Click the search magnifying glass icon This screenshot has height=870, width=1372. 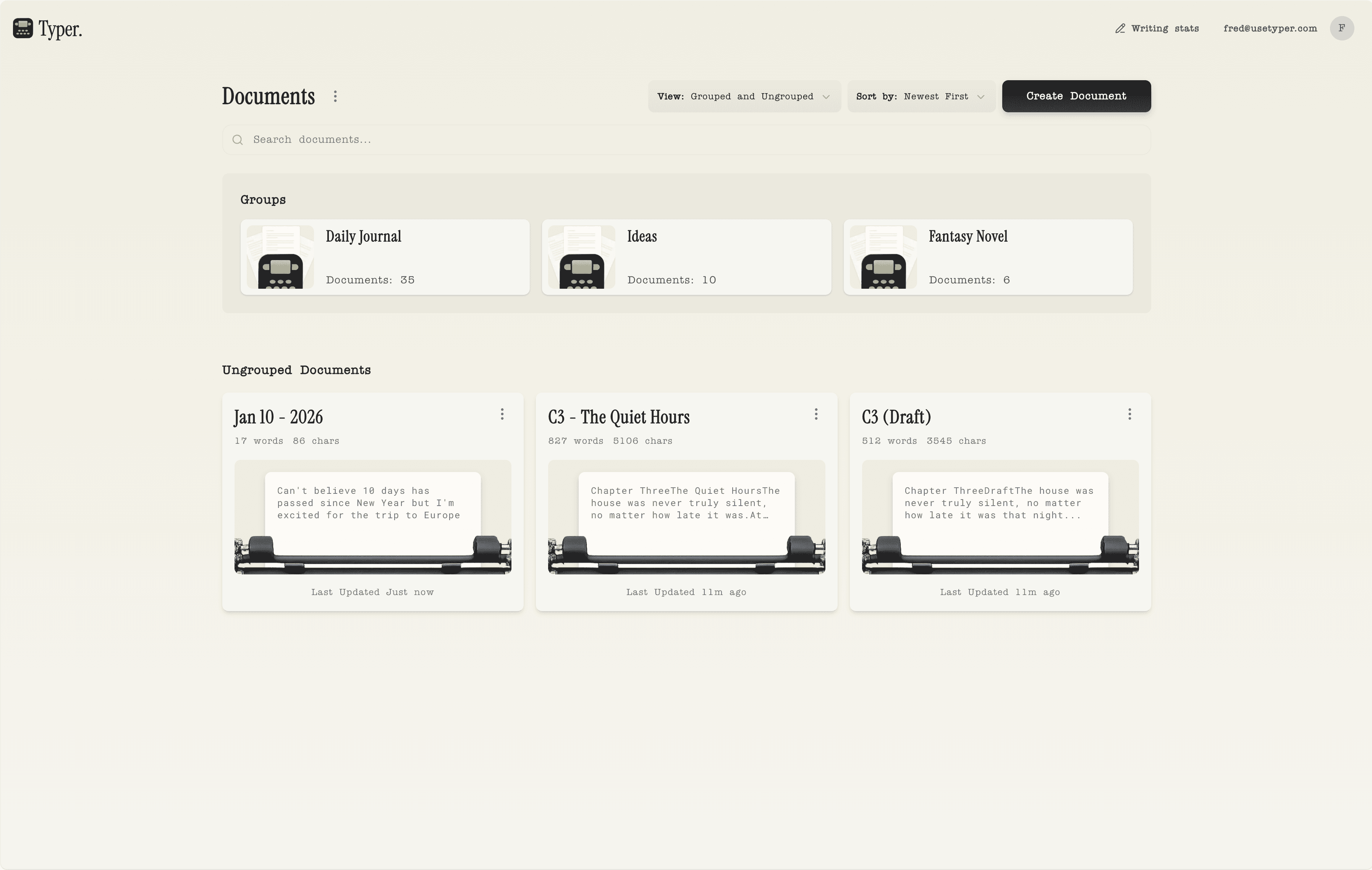coord(238,139)
